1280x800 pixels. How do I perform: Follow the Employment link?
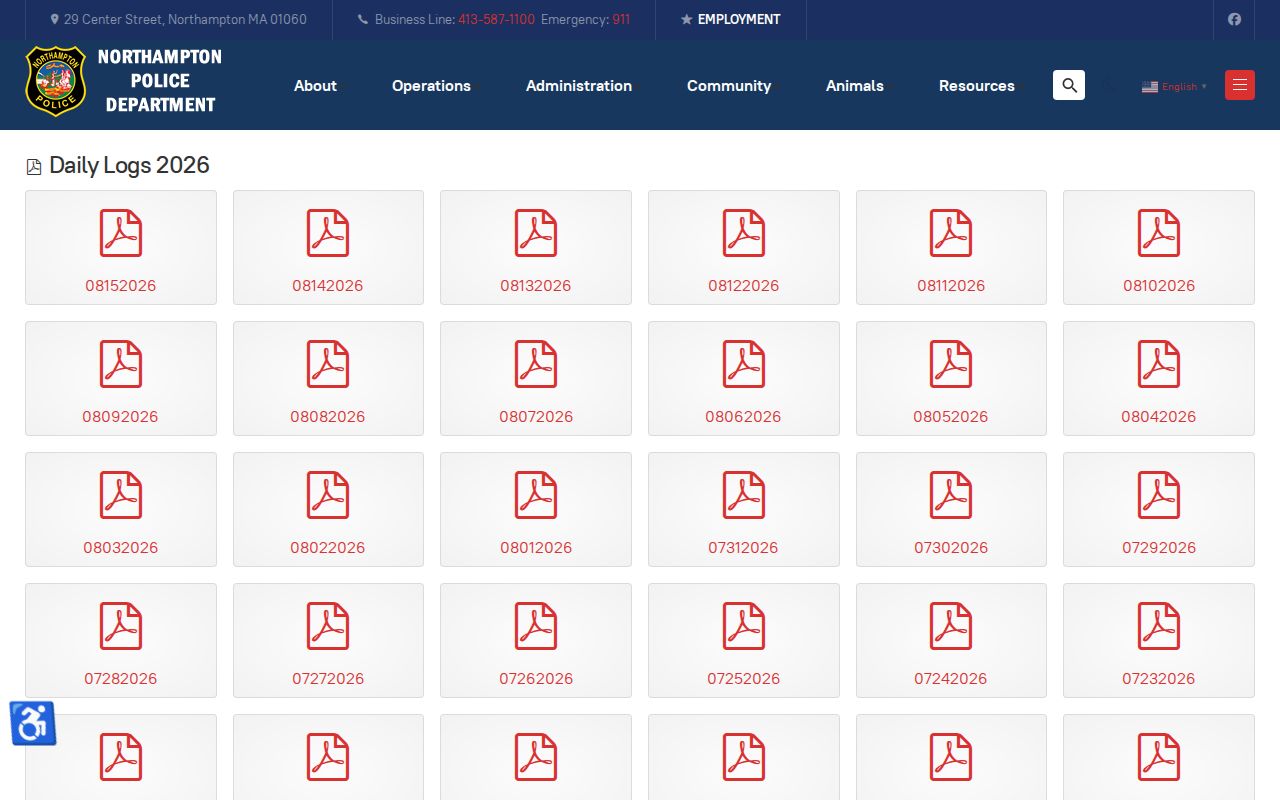(730, 19)
